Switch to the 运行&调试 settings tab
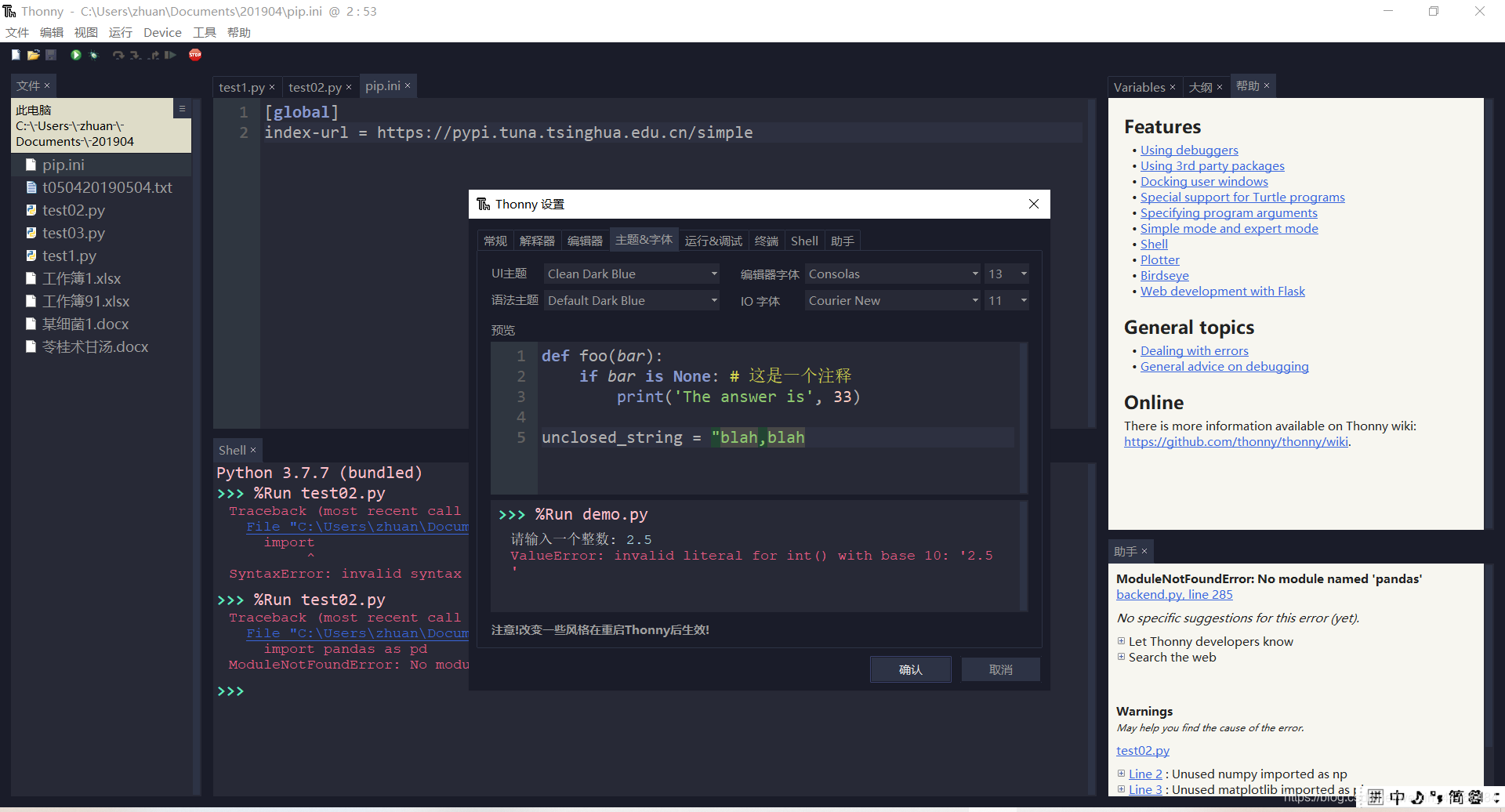The width and height of the screenshot is (1505, 812). click(713, 241)
